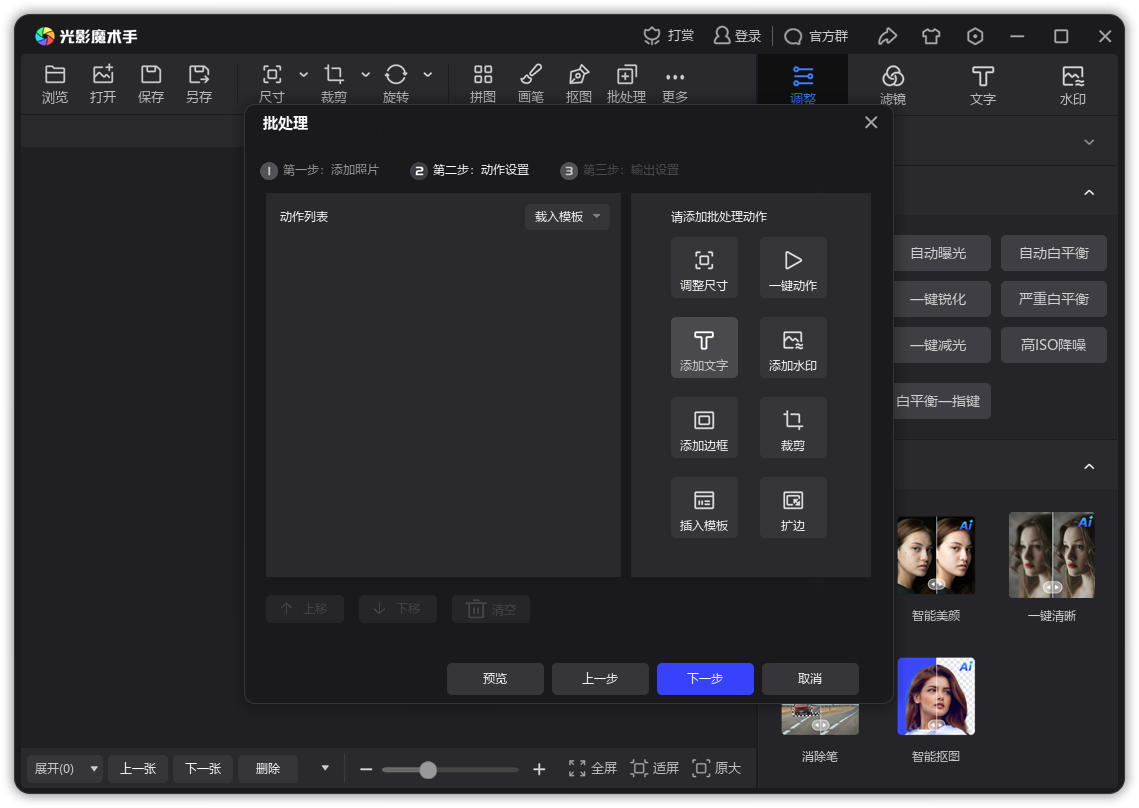Expand the 旋转 rotate dropdown arrow
Image resolution: width=1139 pixels, height=808 pixels.
coord(428,76)
